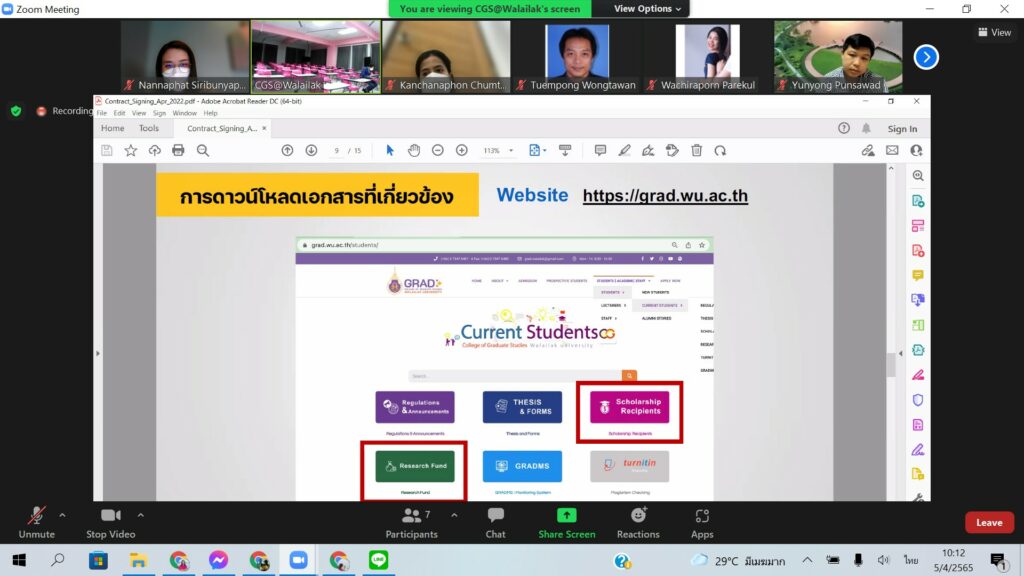The height and width of the screenshot is (576, 1024).
Task: Click the green encryption shield icon
Action: (x=16, y=111)
